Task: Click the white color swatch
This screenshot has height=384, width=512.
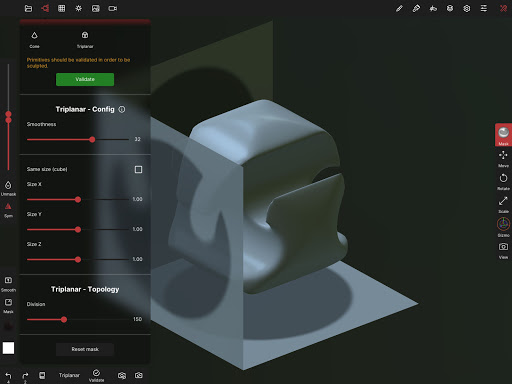Action: [8, 348]
